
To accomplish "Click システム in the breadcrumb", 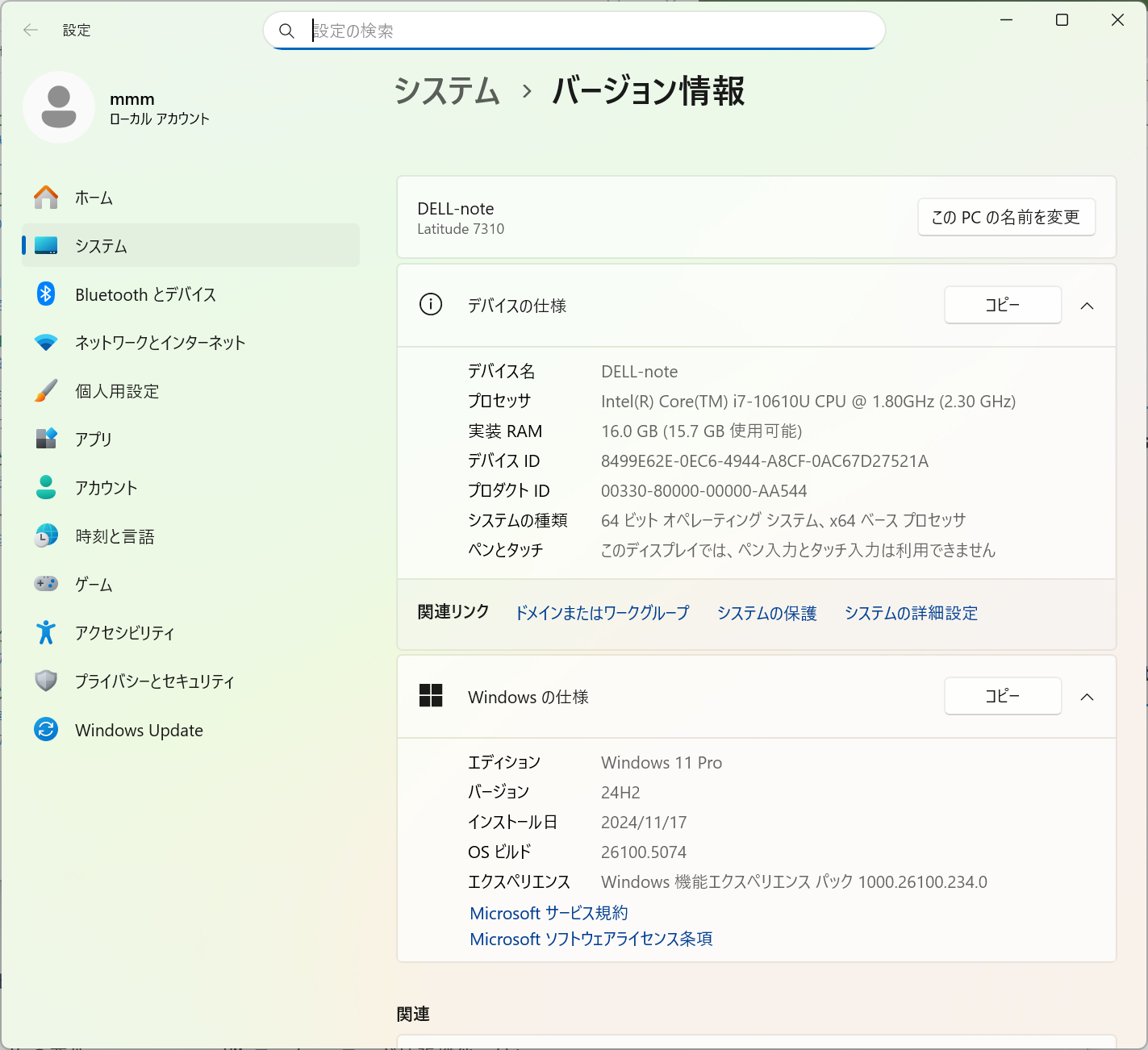I will [x=447, y=90].
